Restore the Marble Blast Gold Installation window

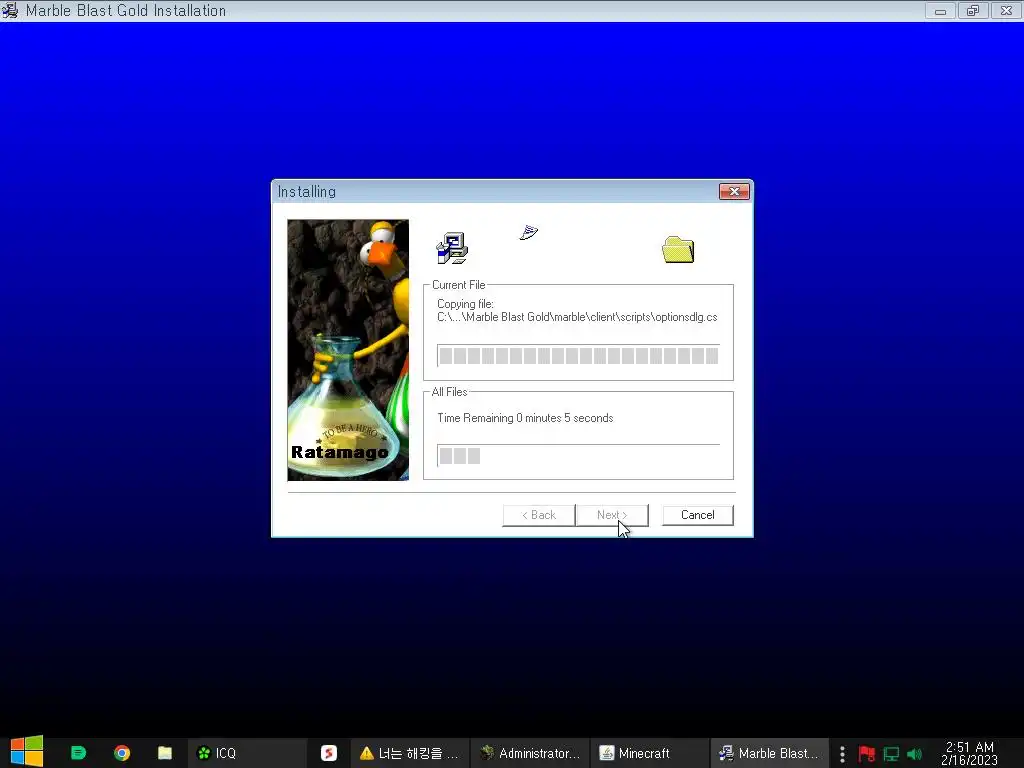[973, 11]
